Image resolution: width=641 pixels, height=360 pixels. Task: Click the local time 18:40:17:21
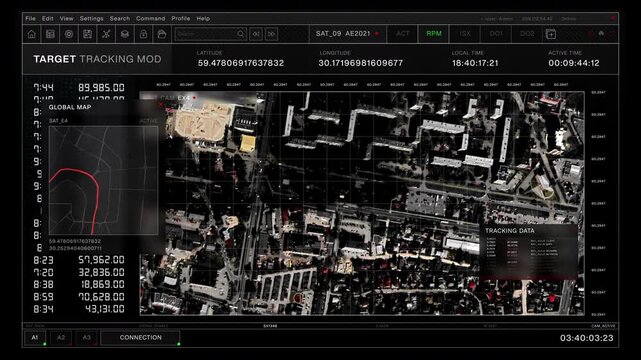coord(475,63)
